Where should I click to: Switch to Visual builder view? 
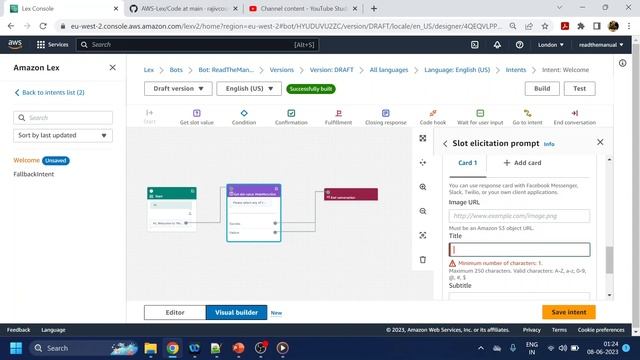click(236, 312)
